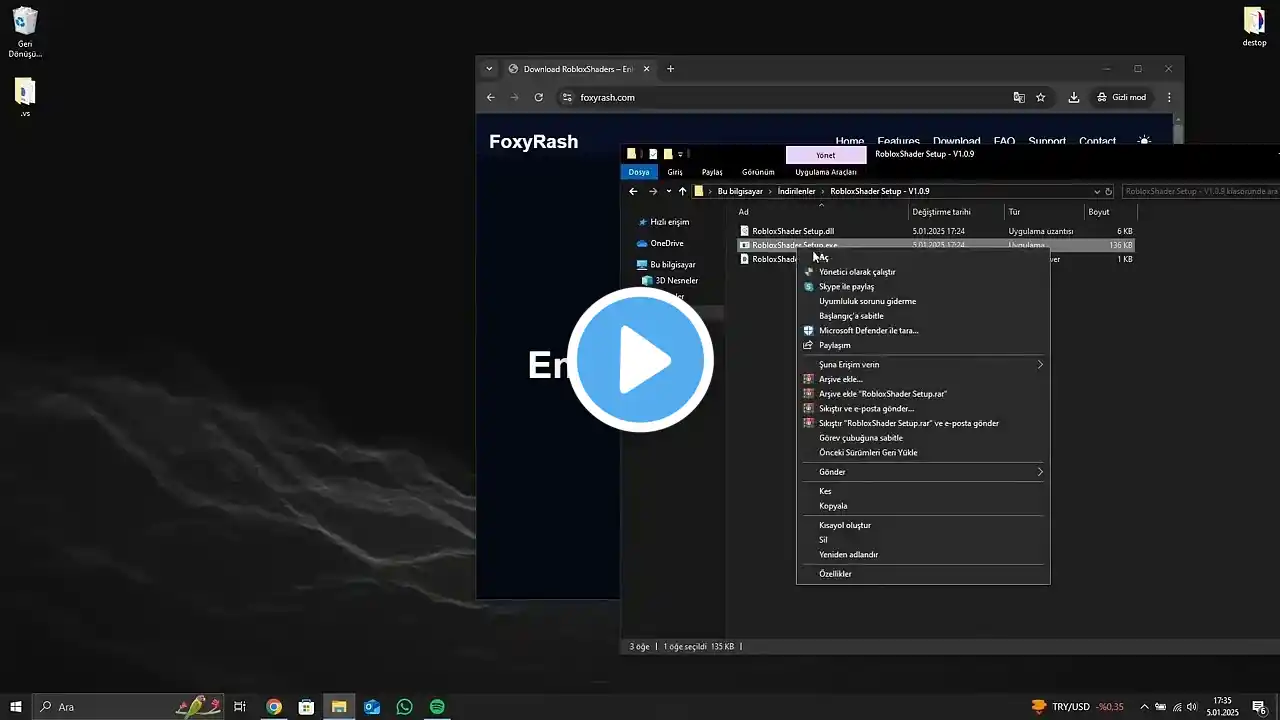The width and height of the screenshot is (1280, 720).
Task: Select the file RobloxShader Setup.dll
Action: point(793,231)
